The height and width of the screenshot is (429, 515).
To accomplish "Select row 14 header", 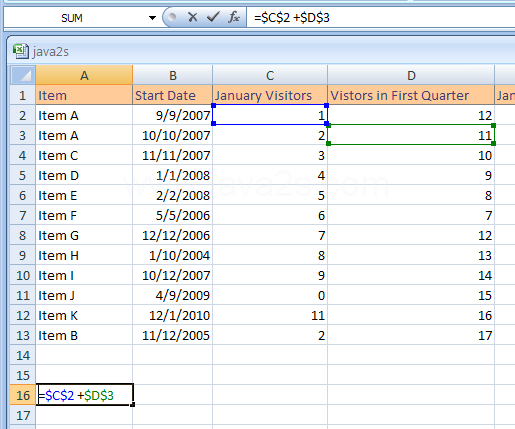I will click(23, 355).
